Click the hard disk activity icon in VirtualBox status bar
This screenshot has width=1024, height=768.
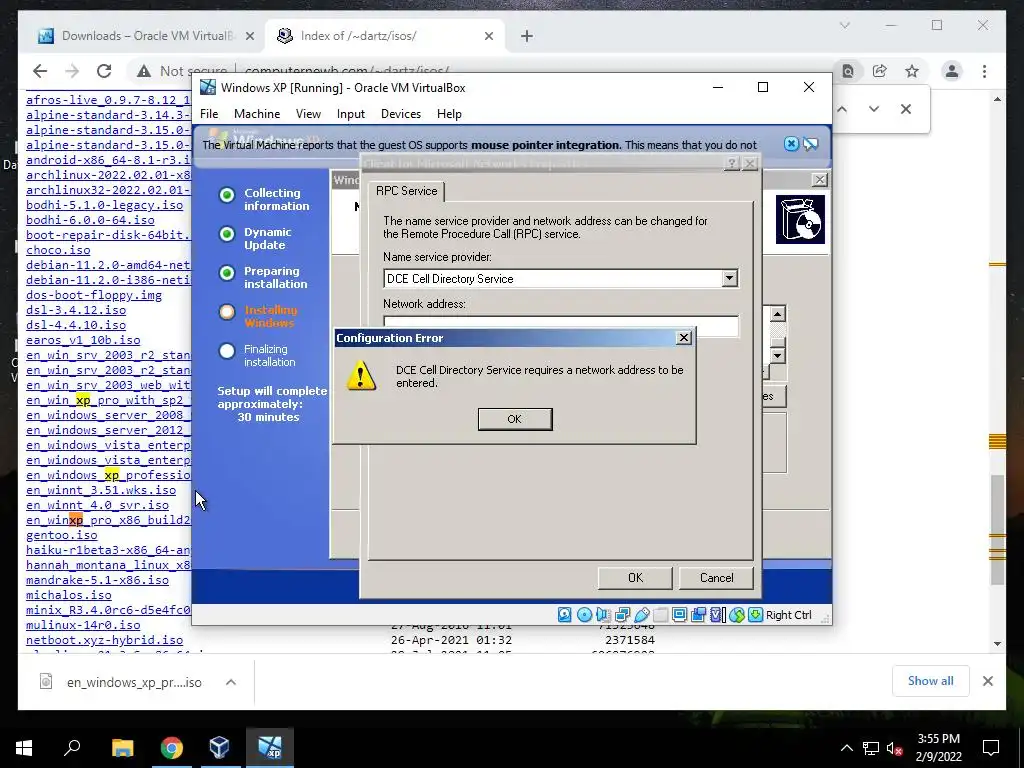click(x=565, y=615)
